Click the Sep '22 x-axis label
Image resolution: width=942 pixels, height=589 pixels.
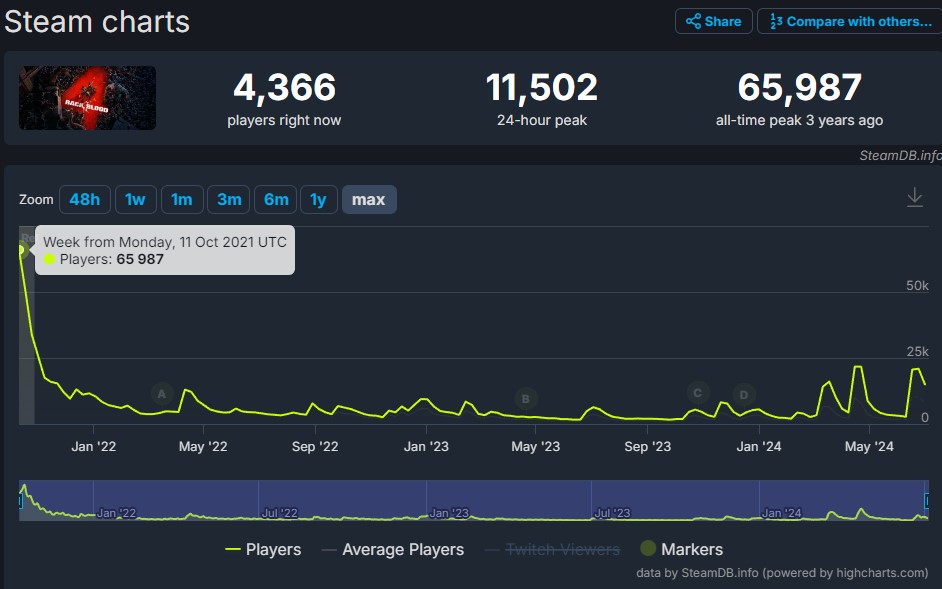[x=315, y=447]
